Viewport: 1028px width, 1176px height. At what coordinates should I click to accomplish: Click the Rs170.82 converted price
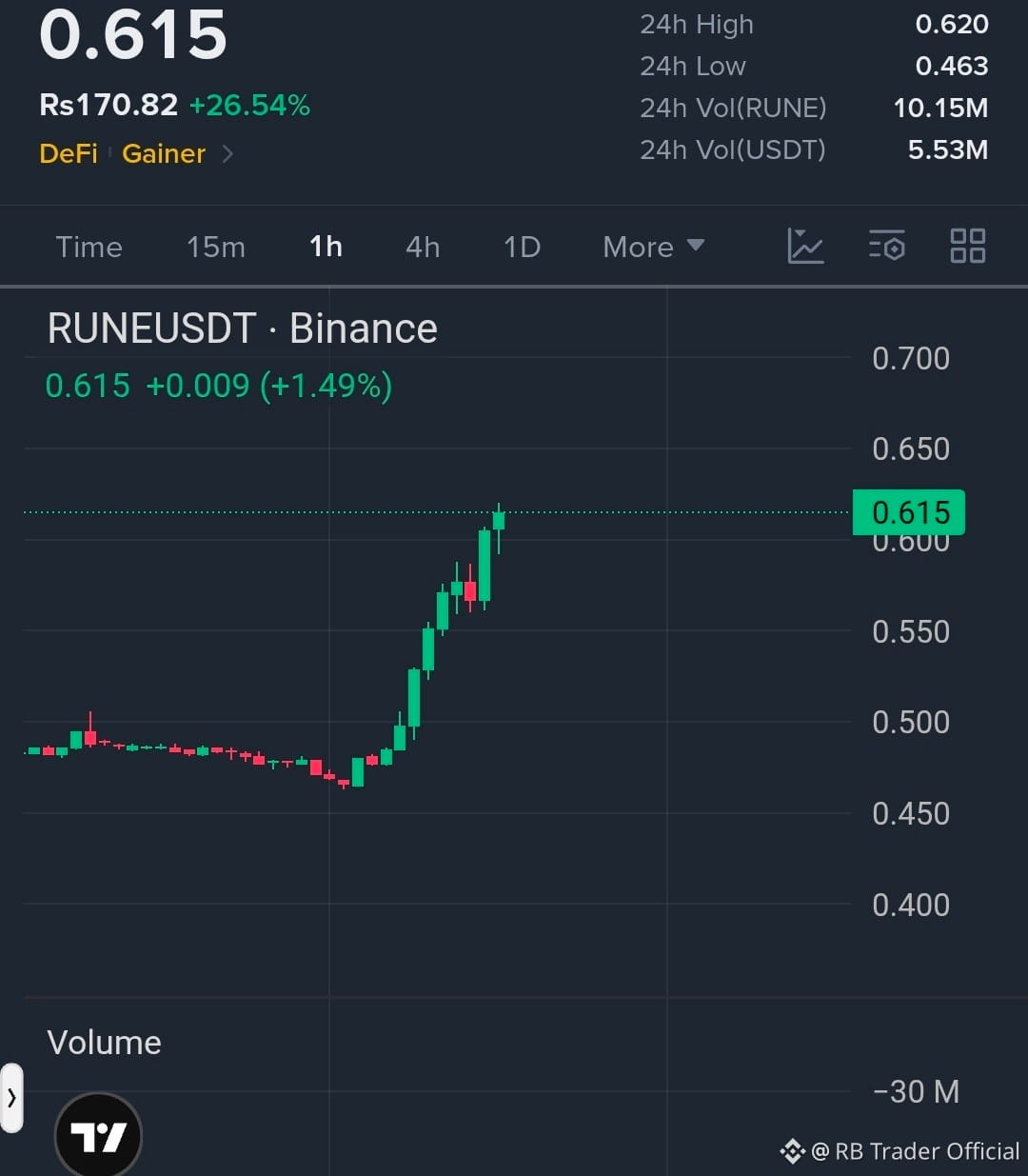(109, 105)
